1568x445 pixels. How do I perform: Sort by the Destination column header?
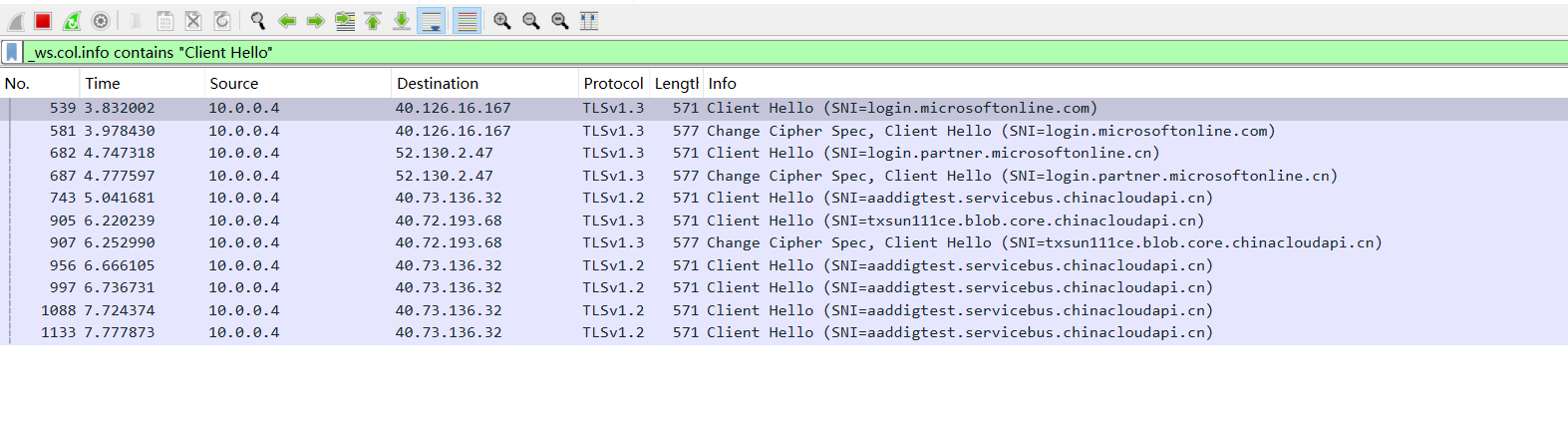485,84
